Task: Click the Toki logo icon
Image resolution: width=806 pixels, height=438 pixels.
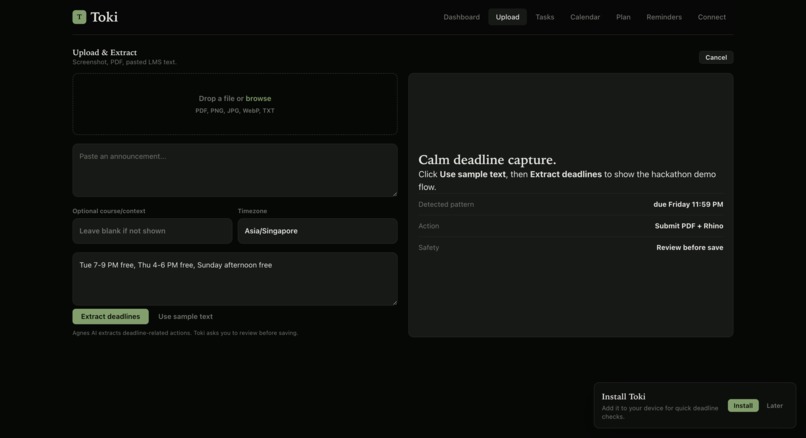Action: click(x=79, y=17)
